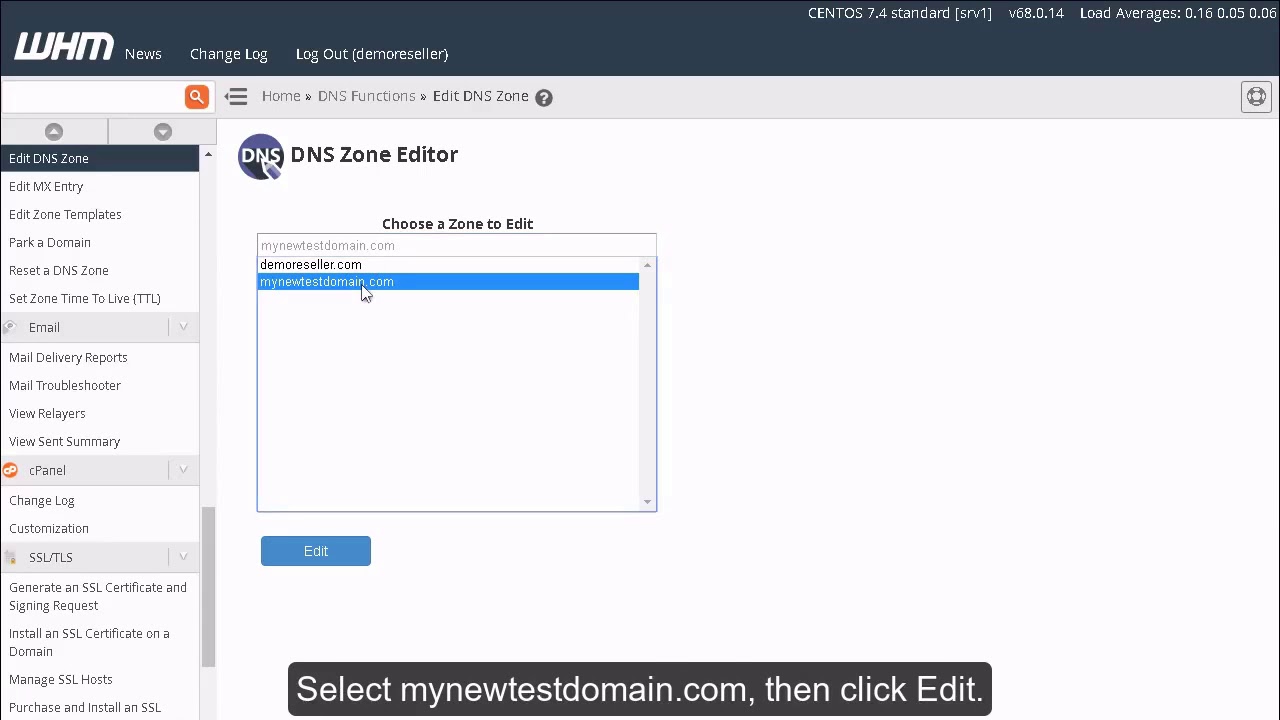
Task: Collapse the Email section chevron
Action: [183, 327]
